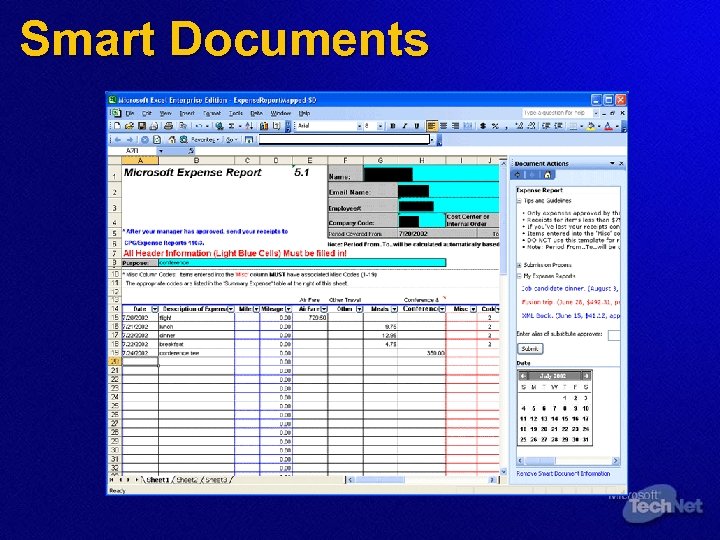Click Document Actions Home icon
The image size is (720, 540).
tap(547, 175)
